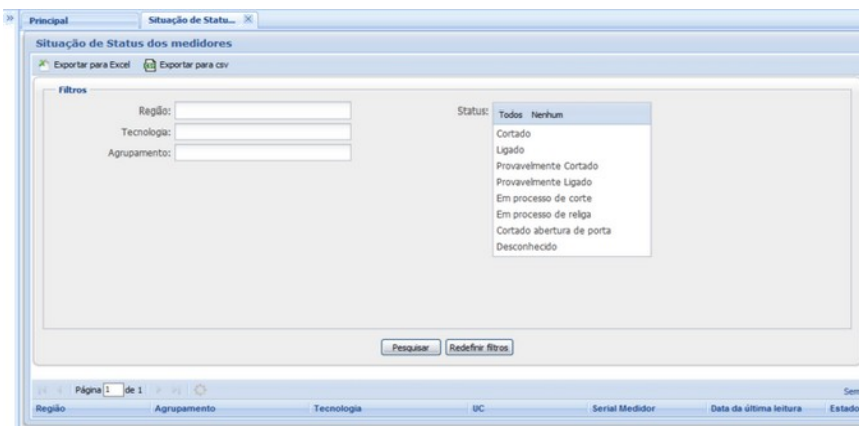The image size is (865, 431).
Task: Open the Agrupamento filter field
Action: click(x=263, y=153)
